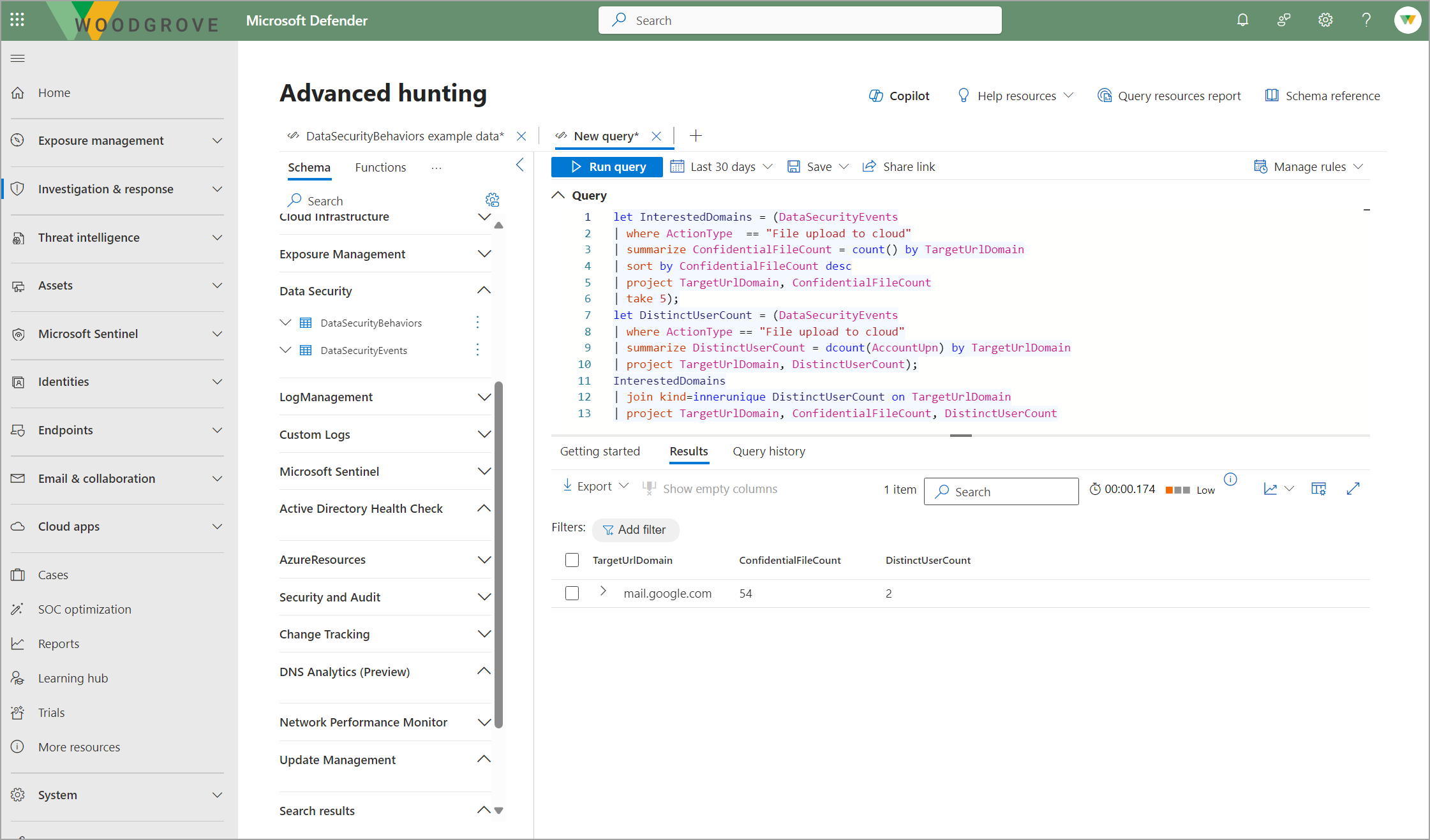Select the checkbox next to mail.google.com row
The image size is (1430, 840).
point(572,593)
